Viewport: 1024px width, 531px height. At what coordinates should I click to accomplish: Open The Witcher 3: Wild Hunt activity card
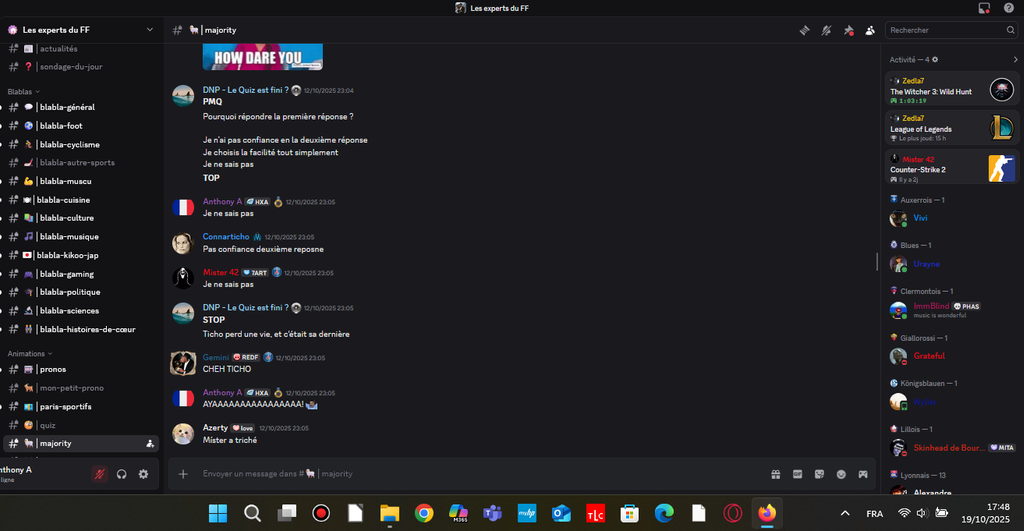click(x=952, y=89)
